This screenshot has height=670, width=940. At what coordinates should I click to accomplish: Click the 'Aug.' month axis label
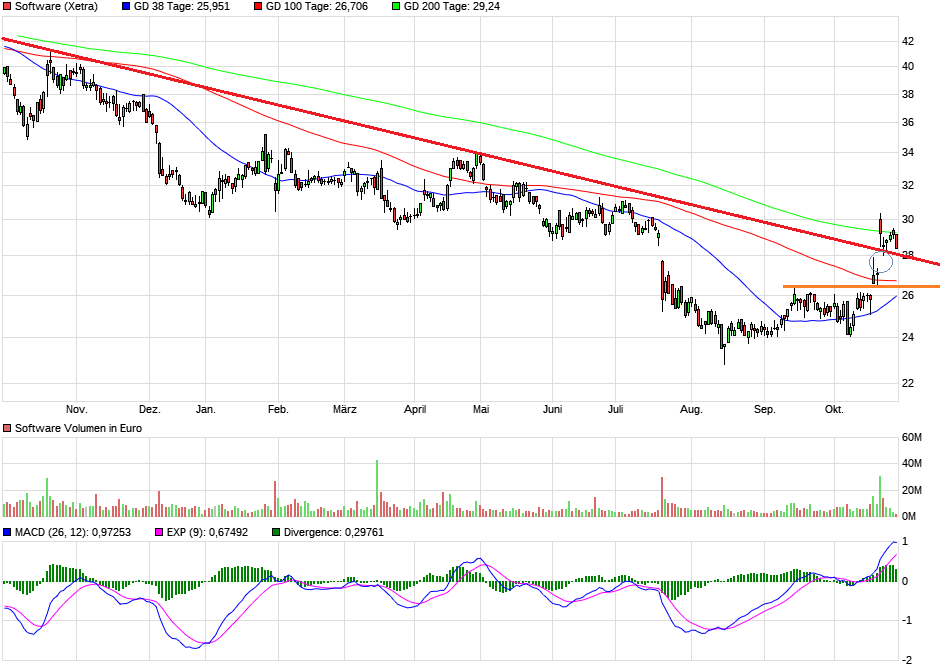point(691,409)
